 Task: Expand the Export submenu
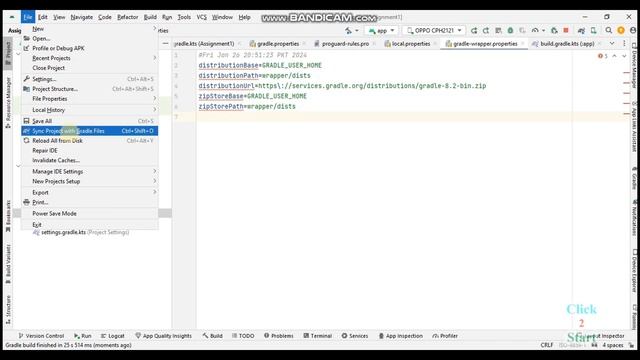(89, 192)
